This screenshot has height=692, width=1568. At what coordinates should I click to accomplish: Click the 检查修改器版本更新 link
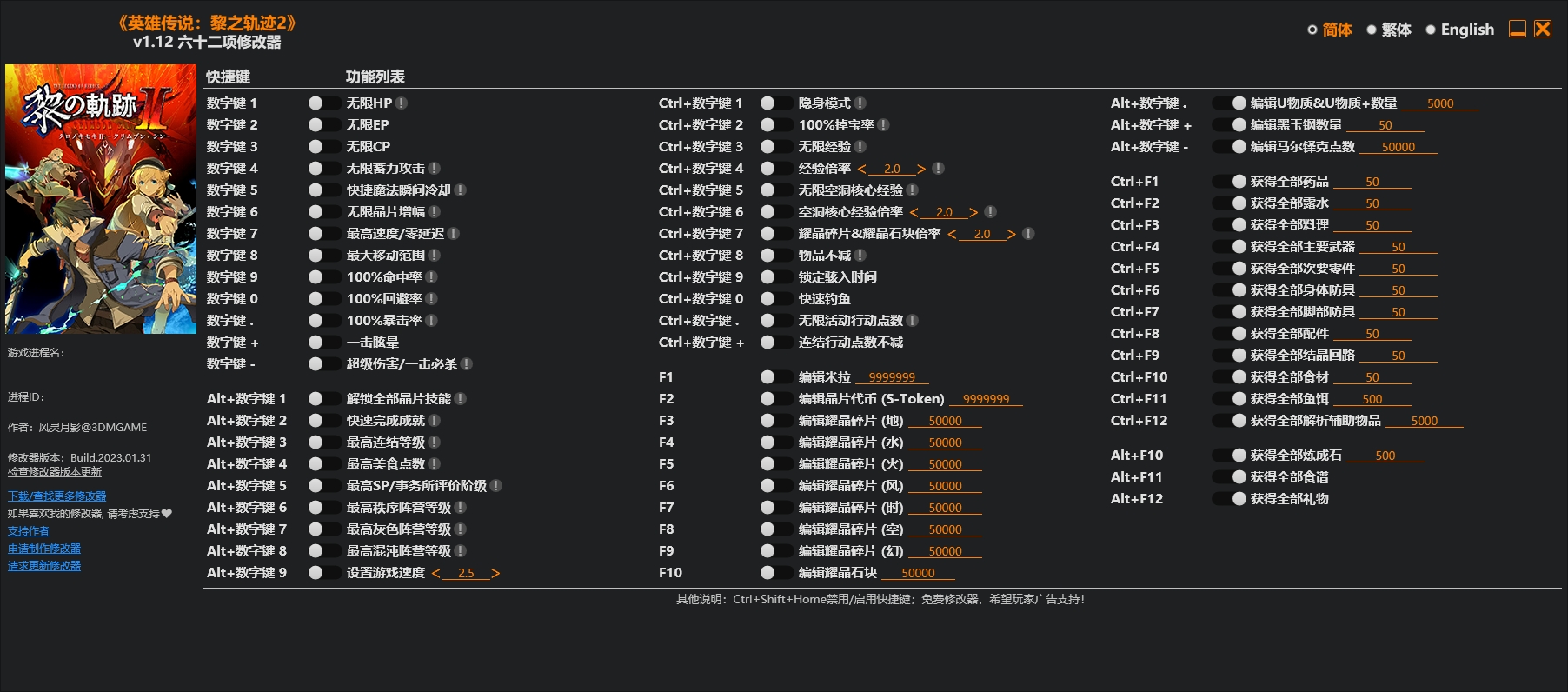tap(55, 472)
